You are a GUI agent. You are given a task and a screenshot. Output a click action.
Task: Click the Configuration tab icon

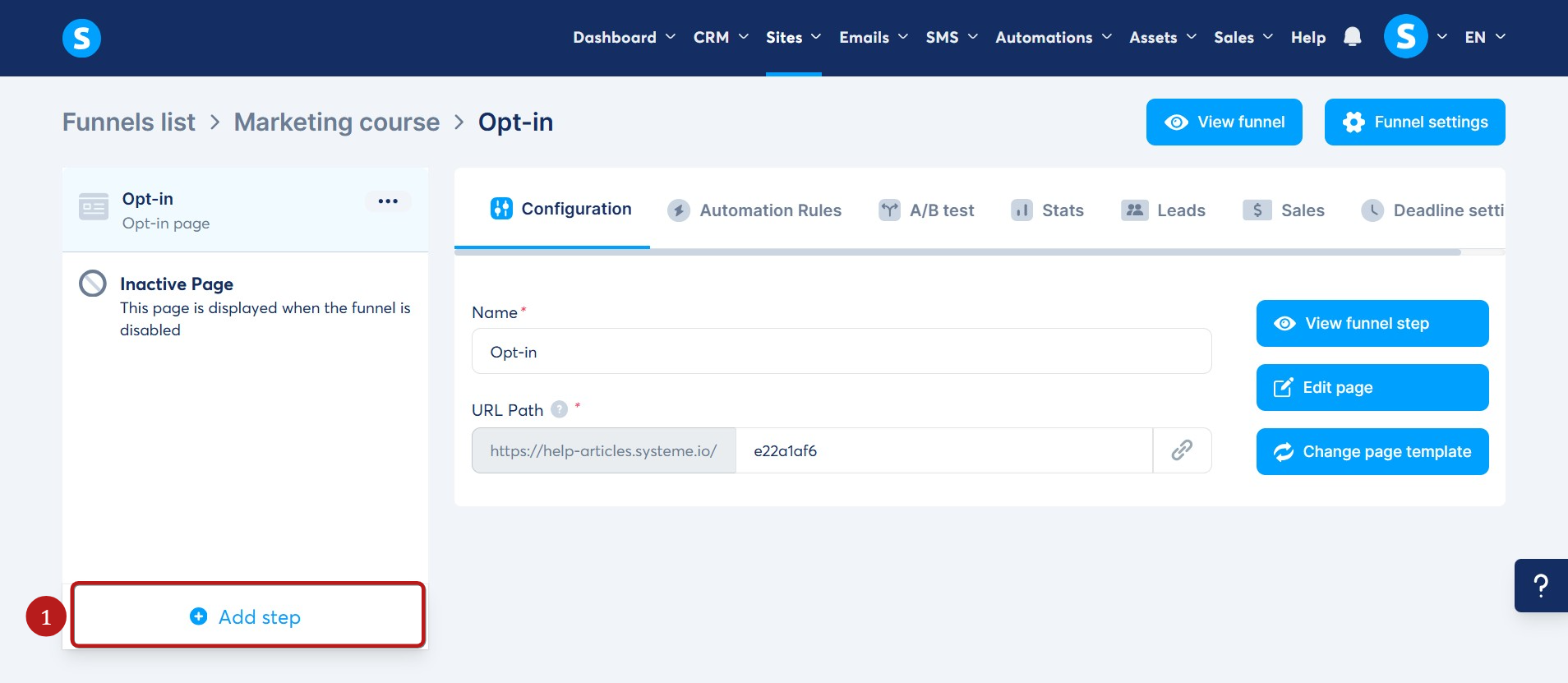pyautogui.click(x=501, y=209)
